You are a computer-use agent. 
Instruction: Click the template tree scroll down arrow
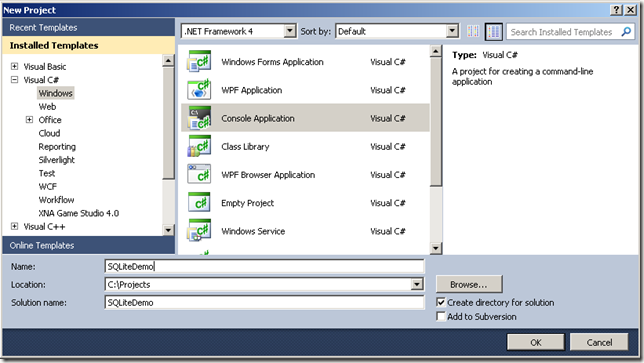tap(168, 230)
